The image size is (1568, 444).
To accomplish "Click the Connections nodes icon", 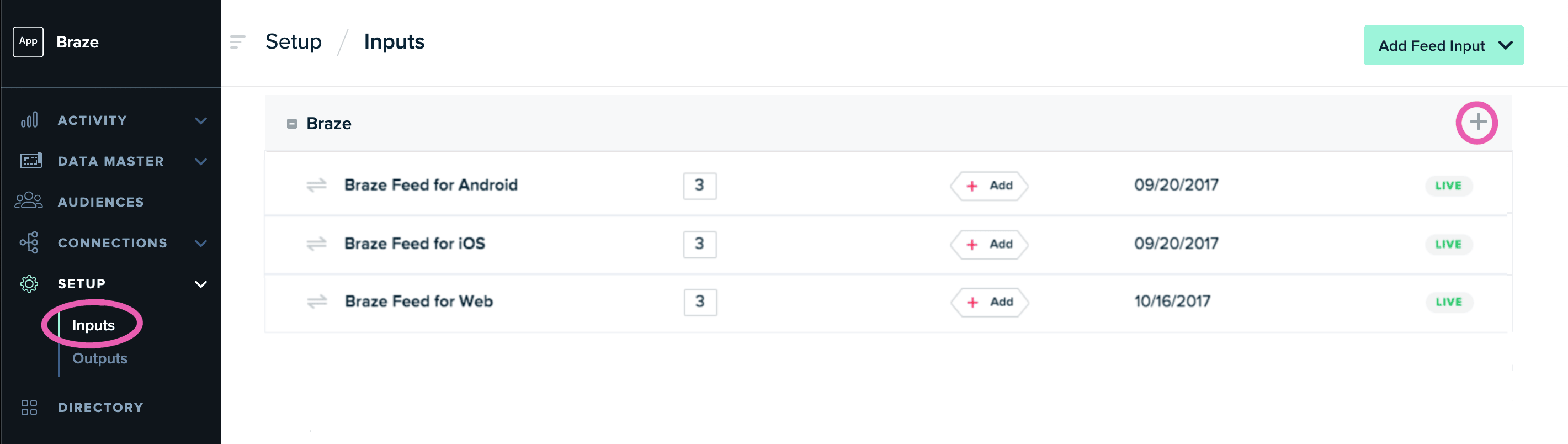I will pos(29,242).
